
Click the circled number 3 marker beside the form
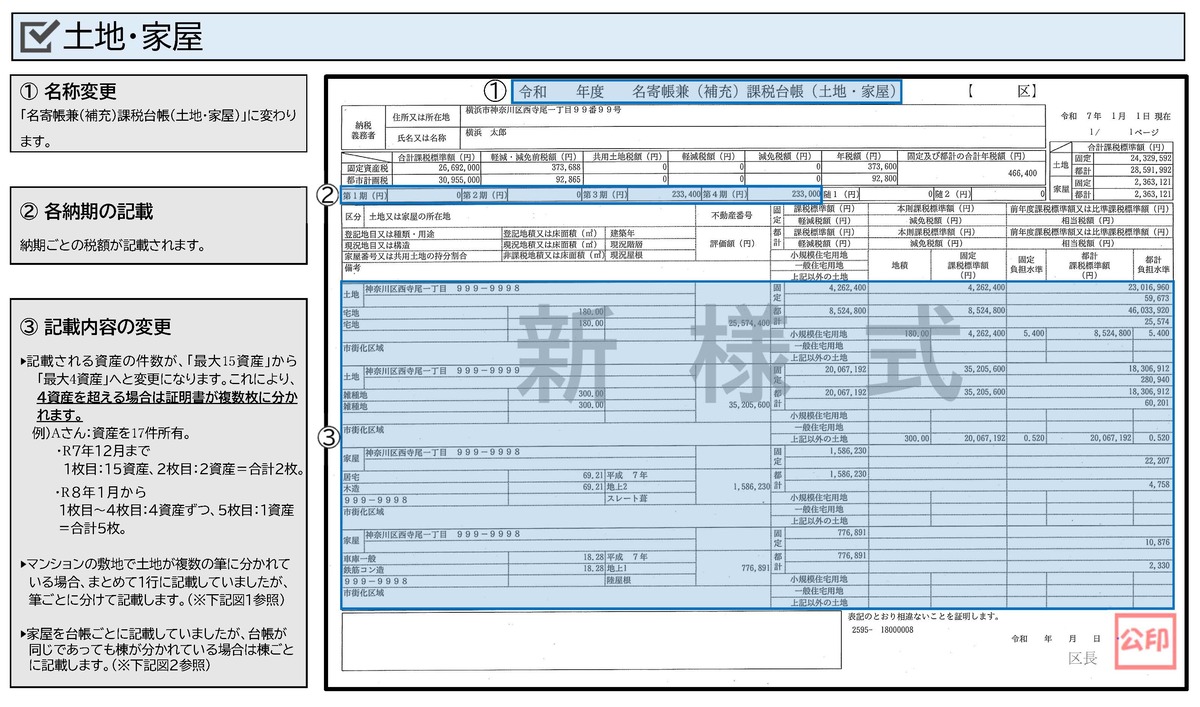click(326, 437)
